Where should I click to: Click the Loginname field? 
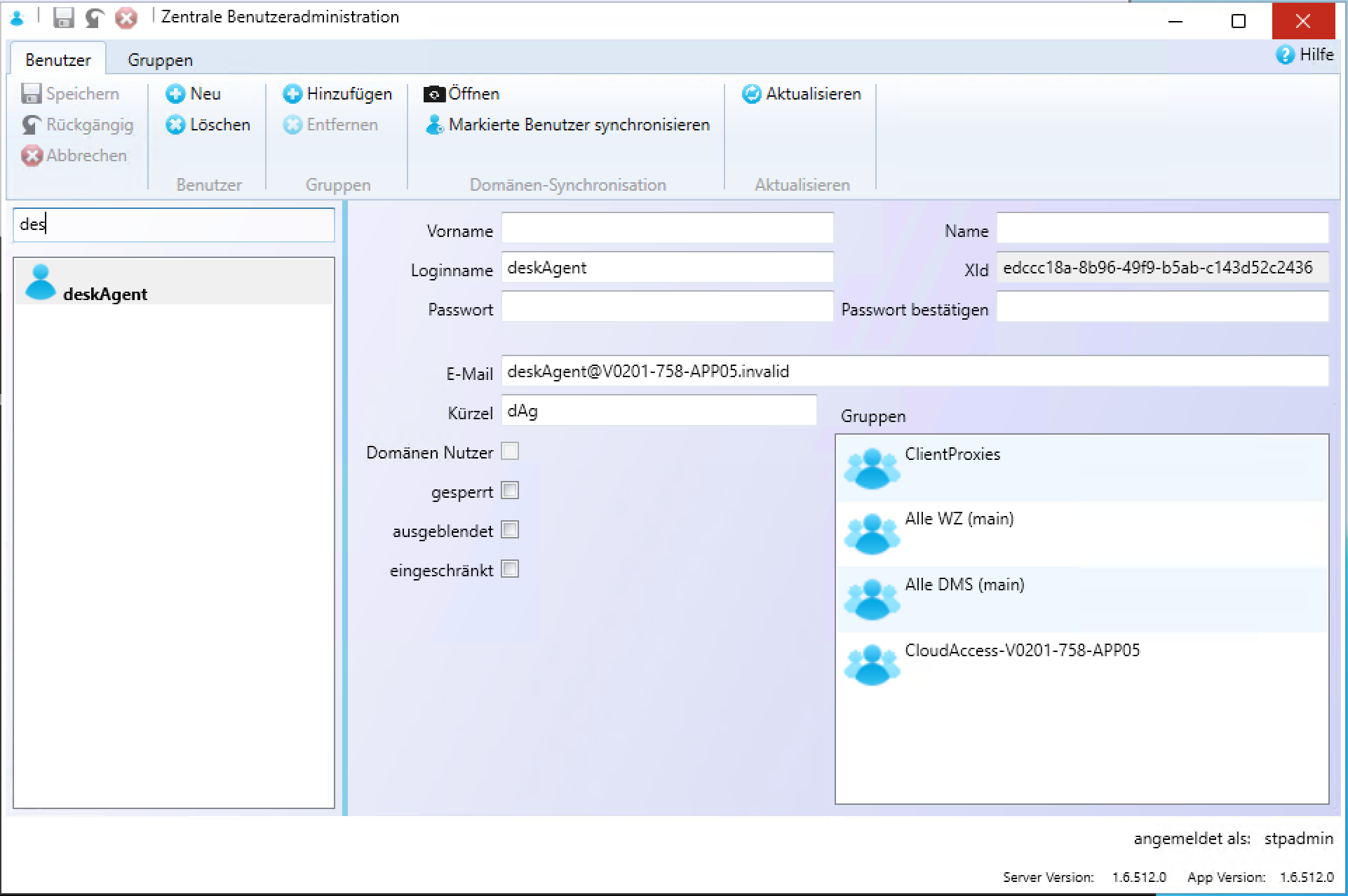coord(667,268)
